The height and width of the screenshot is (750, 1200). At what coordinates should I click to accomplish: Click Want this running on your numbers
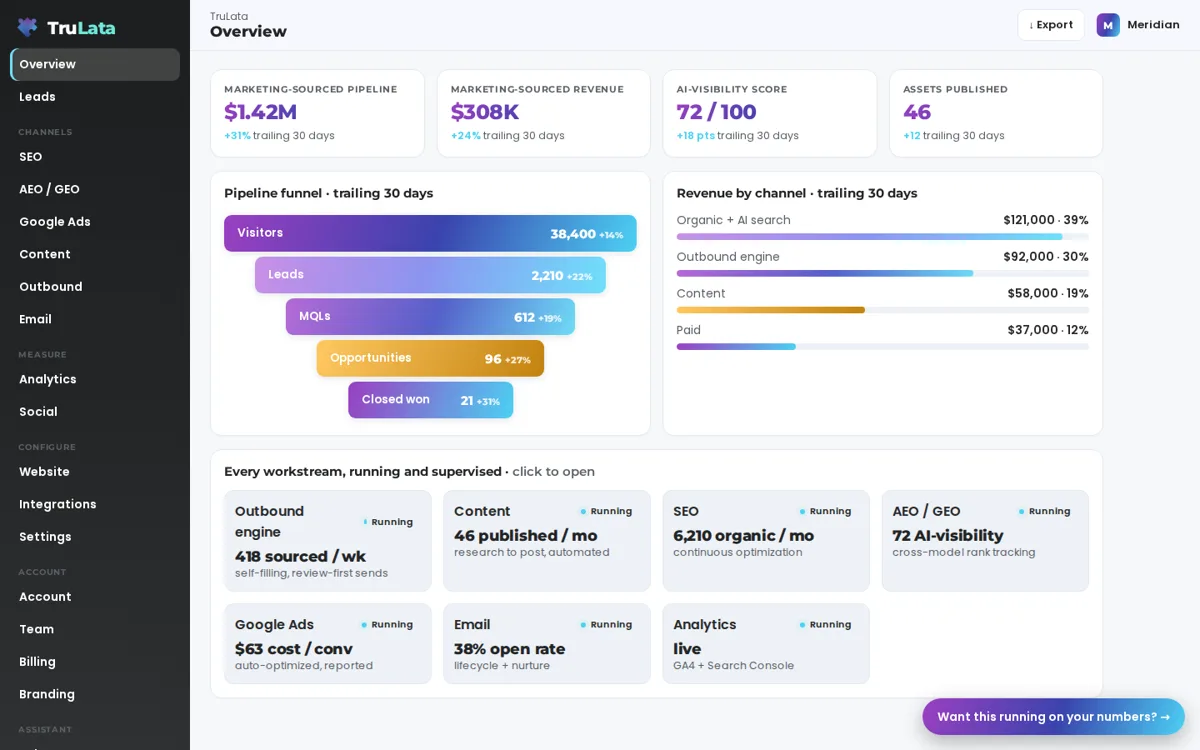point(1053,717)
